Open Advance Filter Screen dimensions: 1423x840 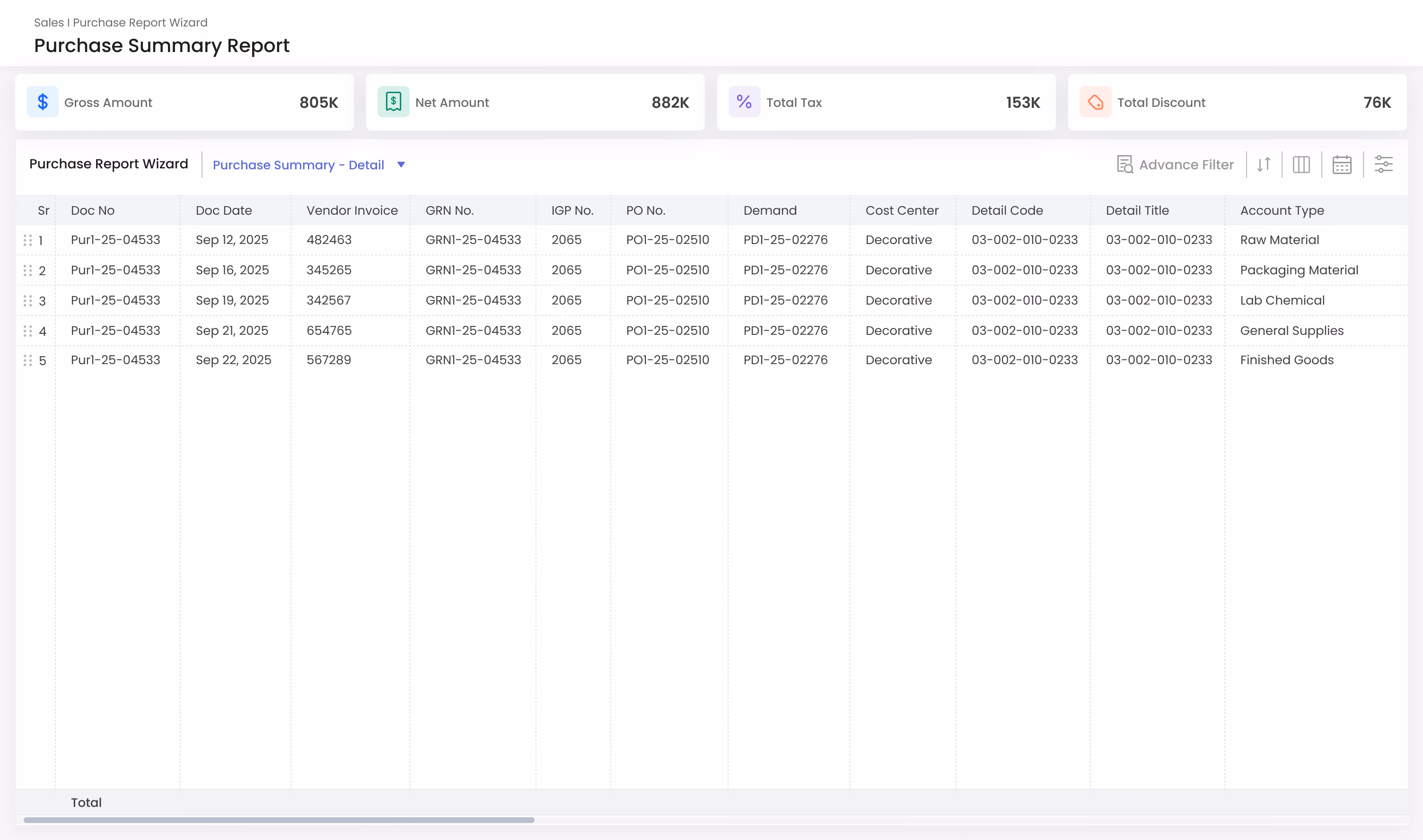coord(1175,165)
